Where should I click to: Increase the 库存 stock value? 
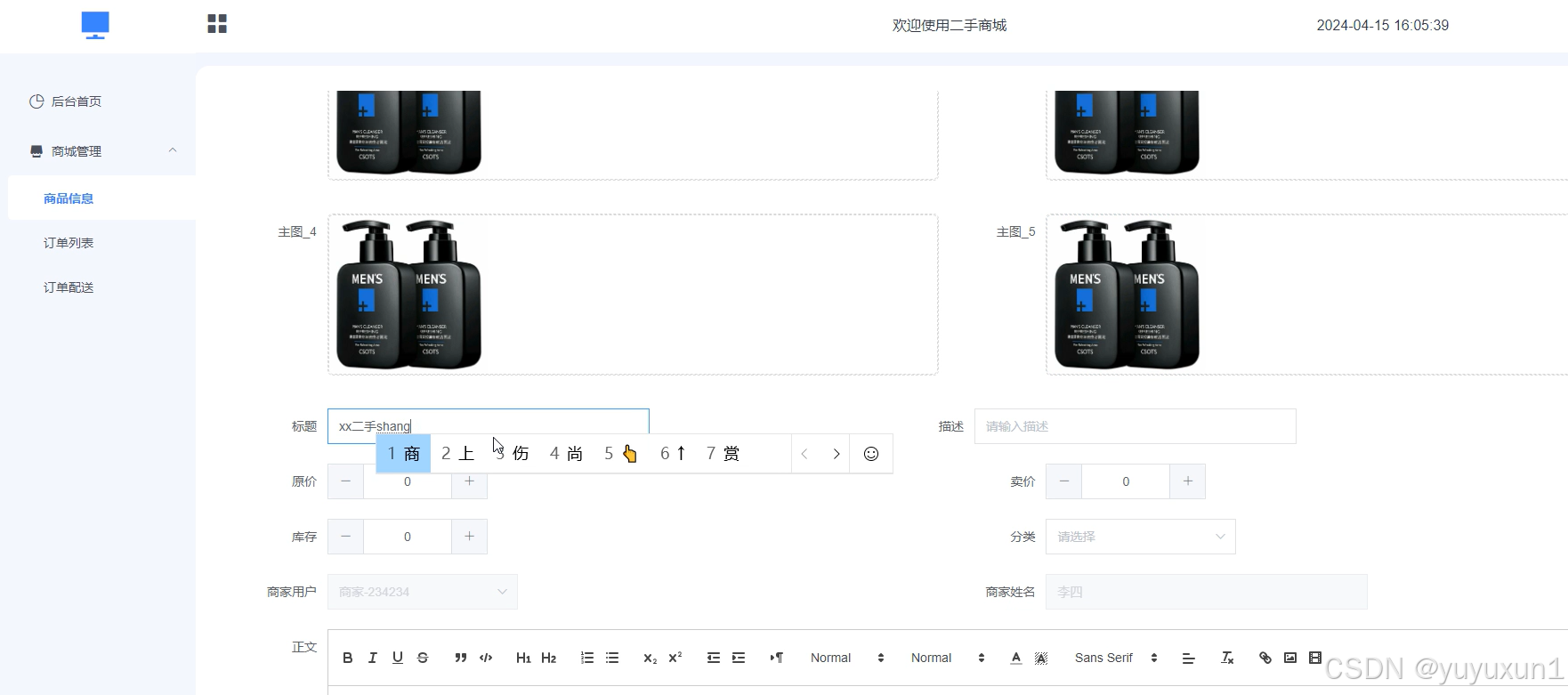(x=469, y=537)
